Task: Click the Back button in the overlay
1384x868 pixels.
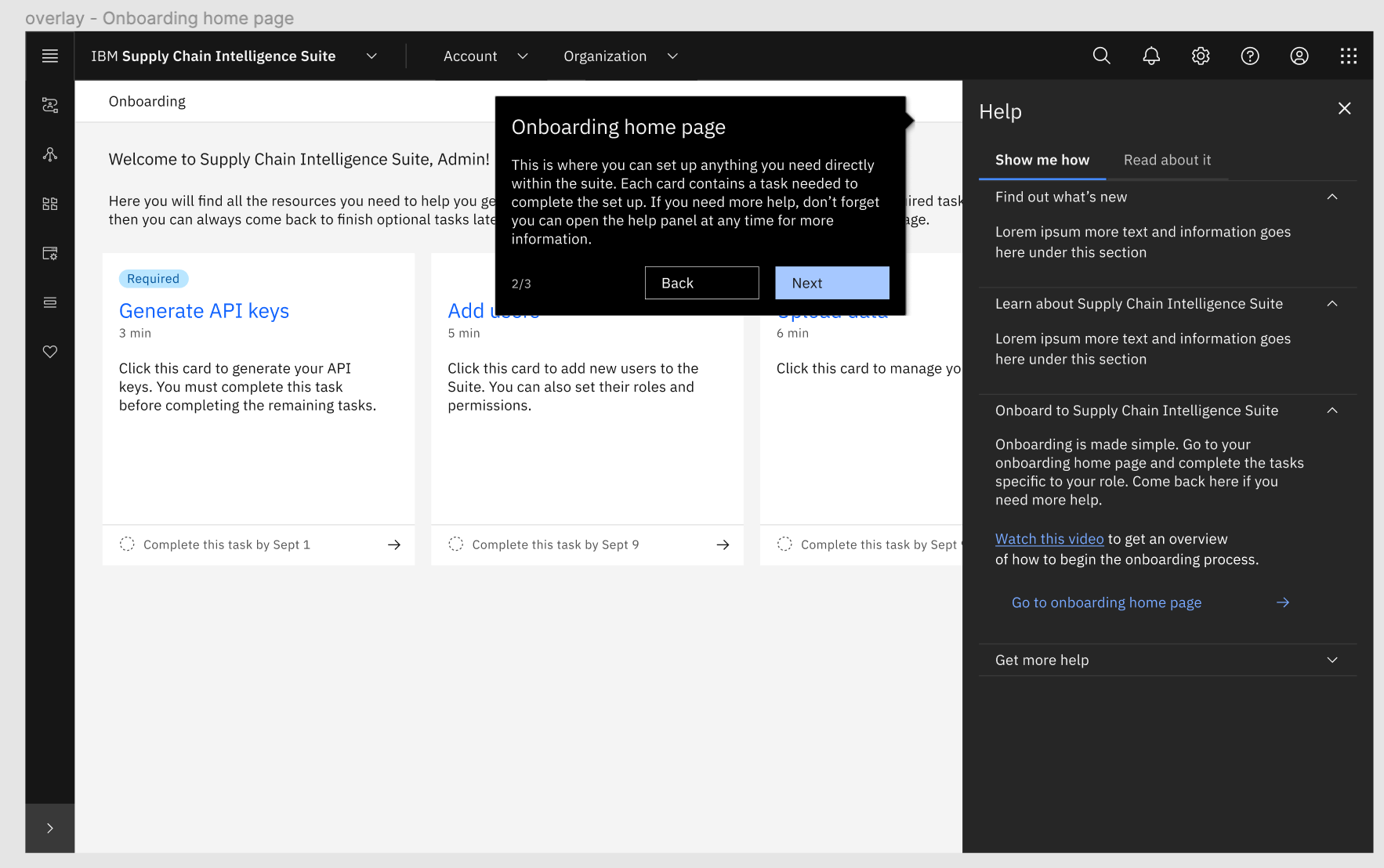Action: click(x=701, y=283)
